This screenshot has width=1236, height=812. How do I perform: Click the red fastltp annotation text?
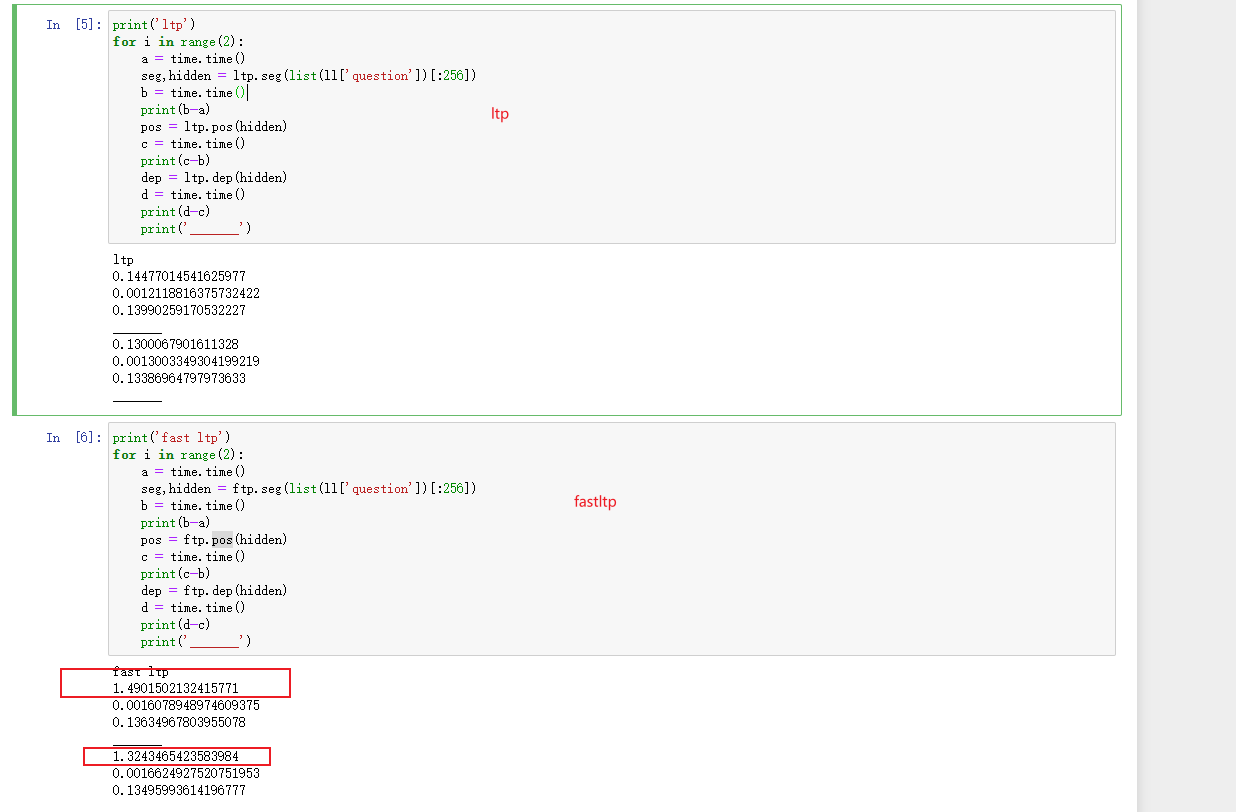(x=595, y=501)
